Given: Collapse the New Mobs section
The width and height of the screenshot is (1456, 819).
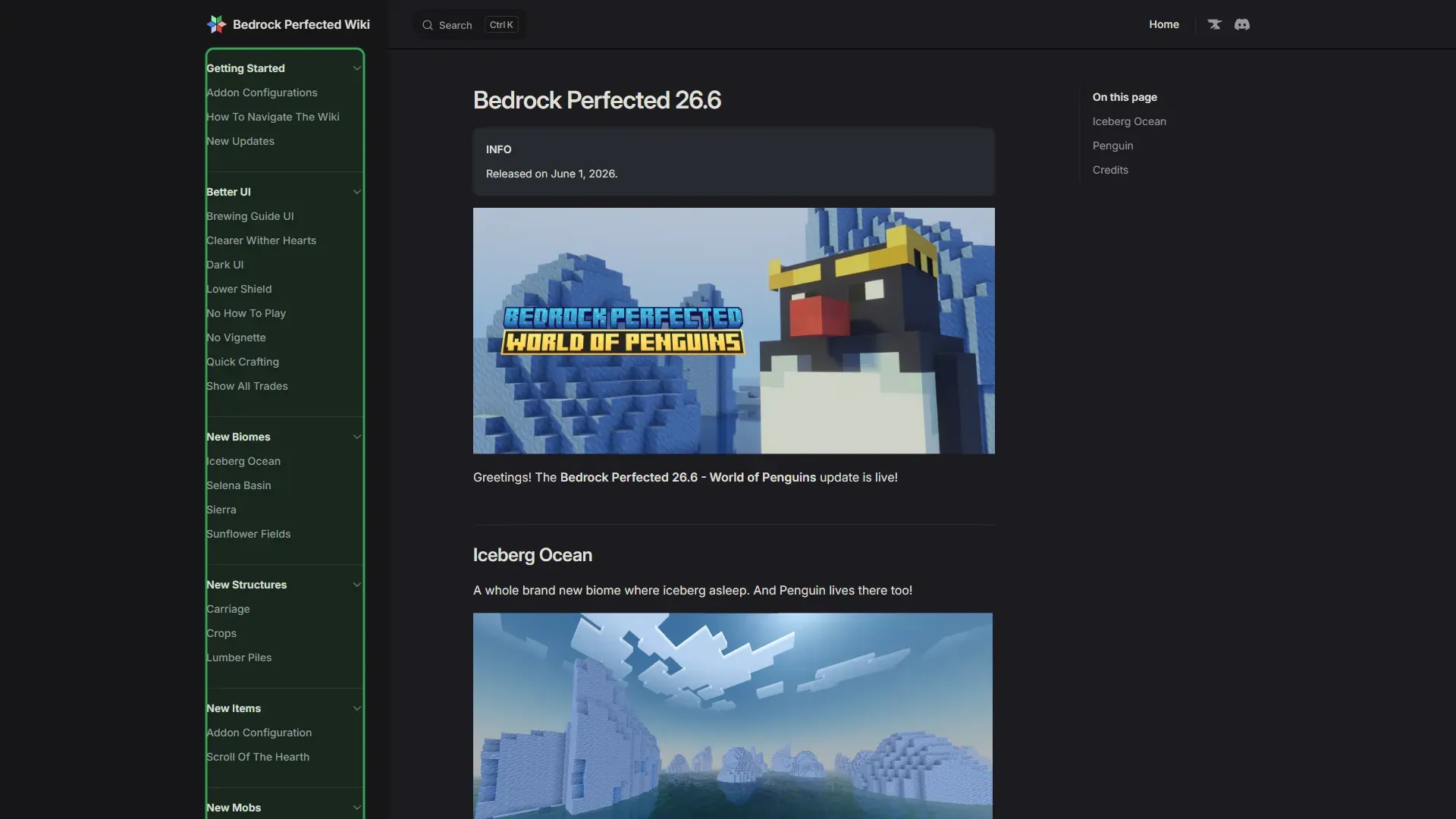Looking at the screenshot, I should [x=356, y=808].
